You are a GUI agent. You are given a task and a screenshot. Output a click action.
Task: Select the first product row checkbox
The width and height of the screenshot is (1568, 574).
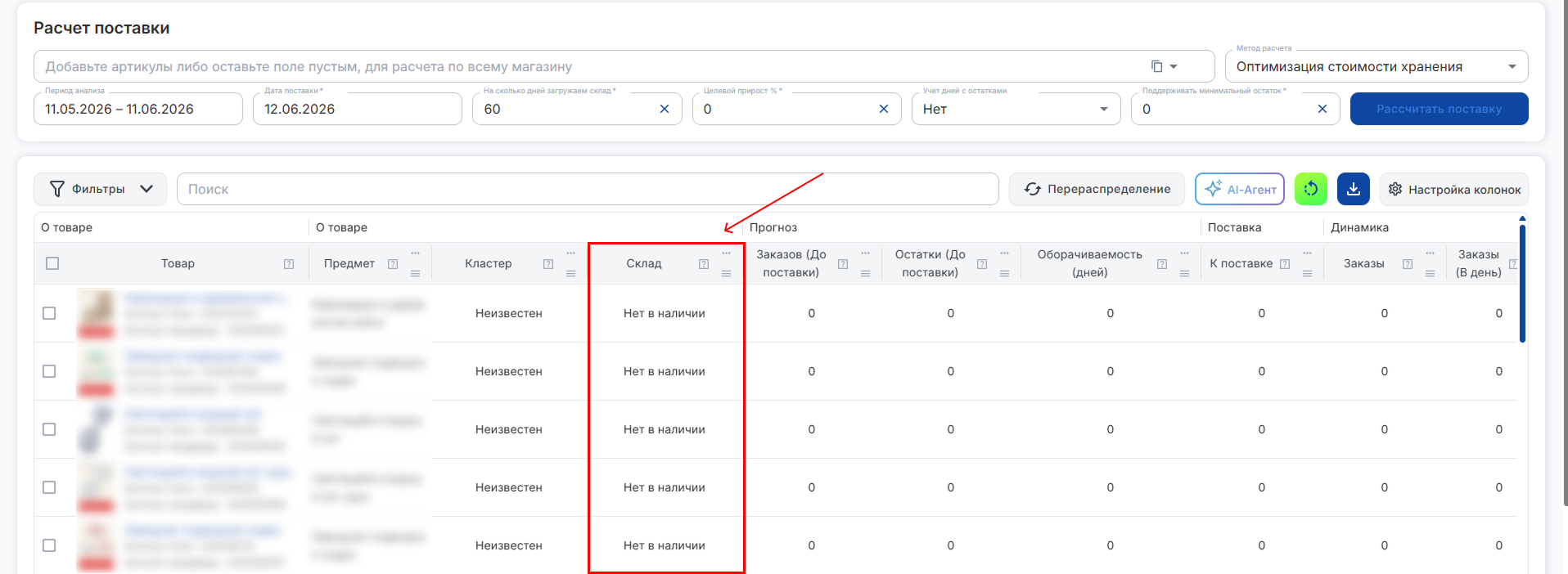[x=49, y=313]
